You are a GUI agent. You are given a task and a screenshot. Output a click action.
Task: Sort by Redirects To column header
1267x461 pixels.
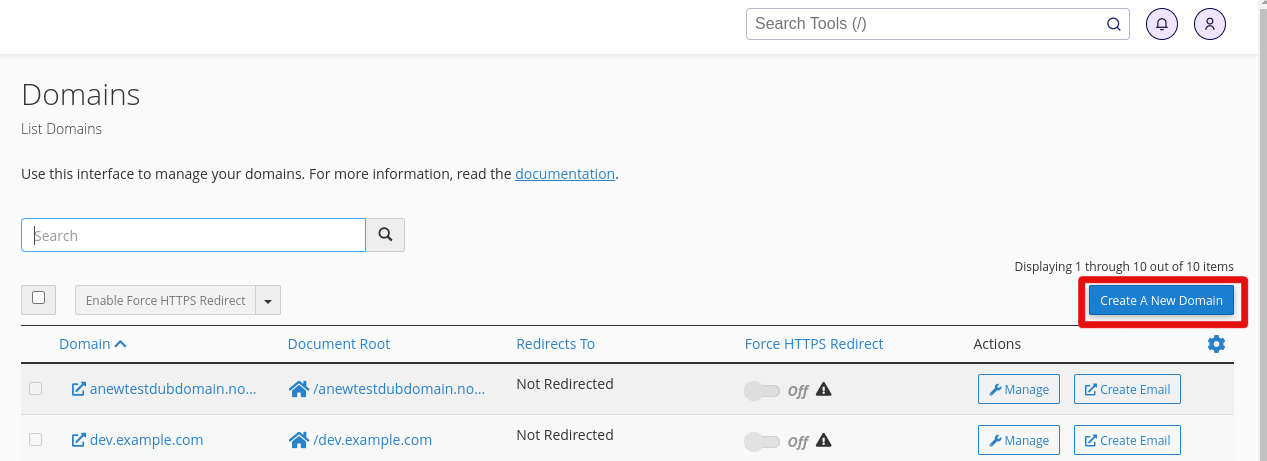coord(555,344)
